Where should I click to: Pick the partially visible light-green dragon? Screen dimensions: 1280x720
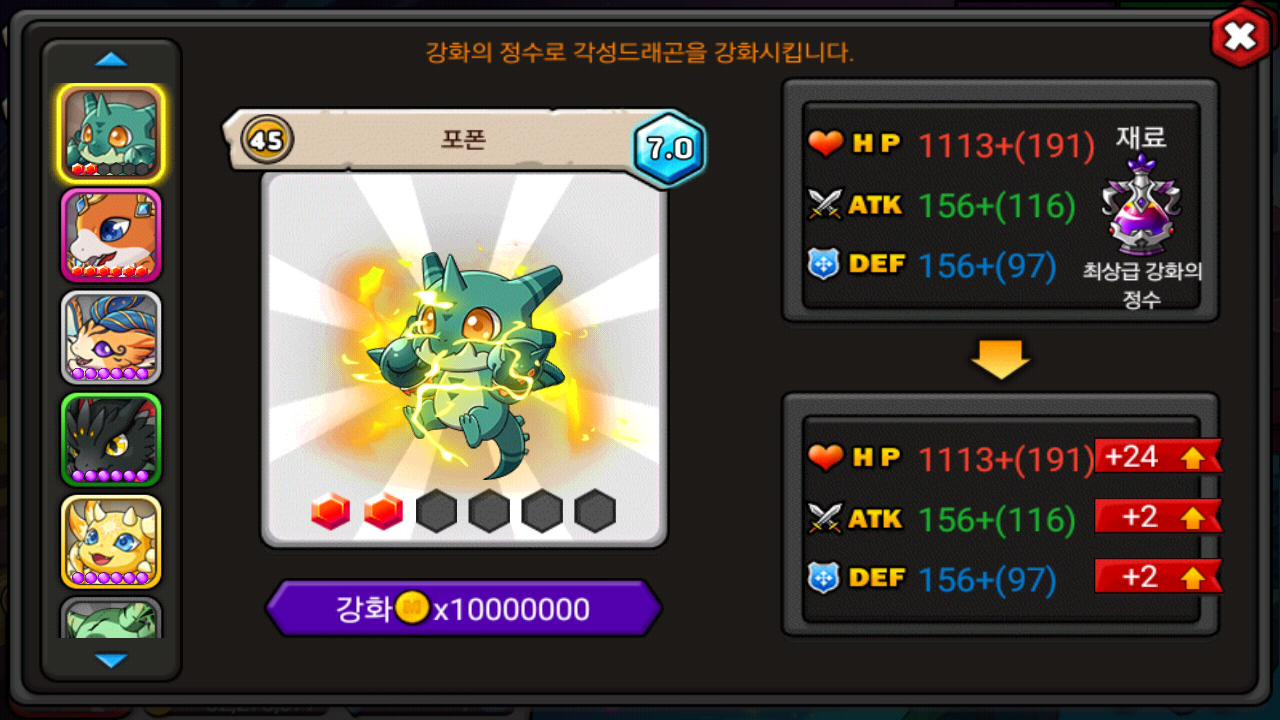coord(111,618)
